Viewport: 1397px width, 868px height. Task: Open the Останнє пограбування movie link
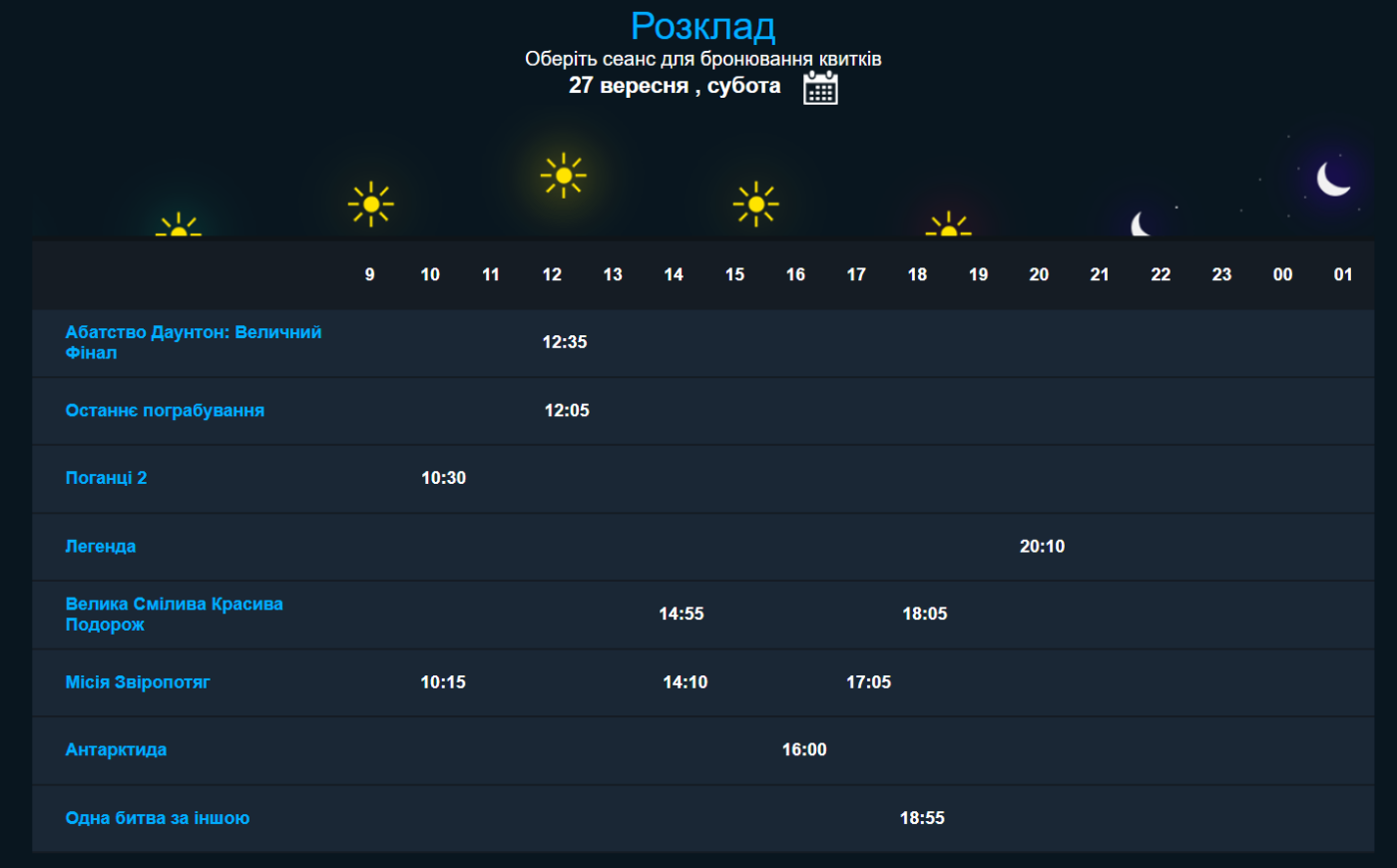(x=165, y=410)
